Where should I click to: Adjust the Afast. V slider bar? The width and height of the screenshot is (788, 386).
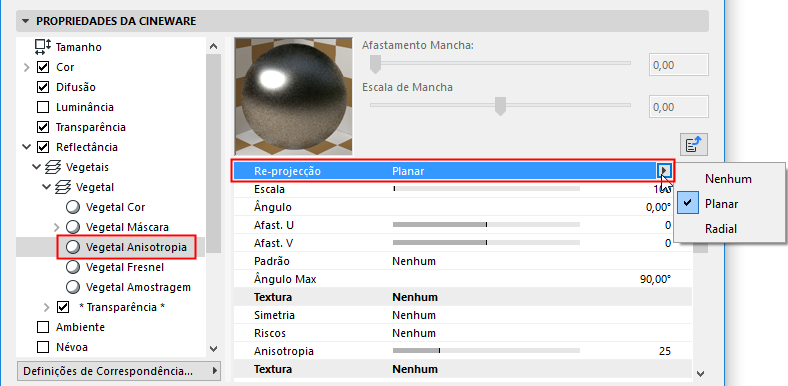point(486,243)
